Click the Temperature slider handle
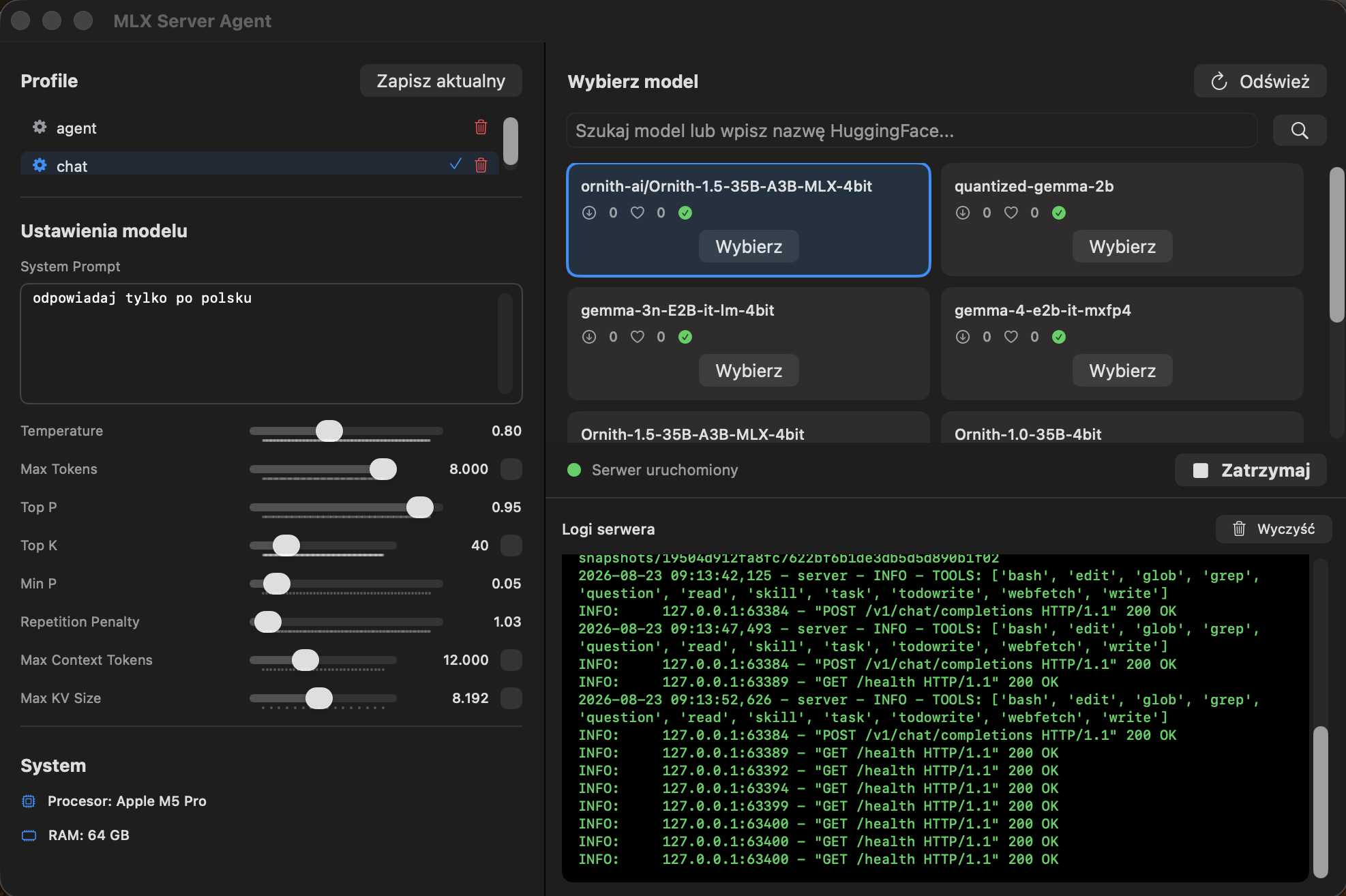 click(x=329, y=431)
